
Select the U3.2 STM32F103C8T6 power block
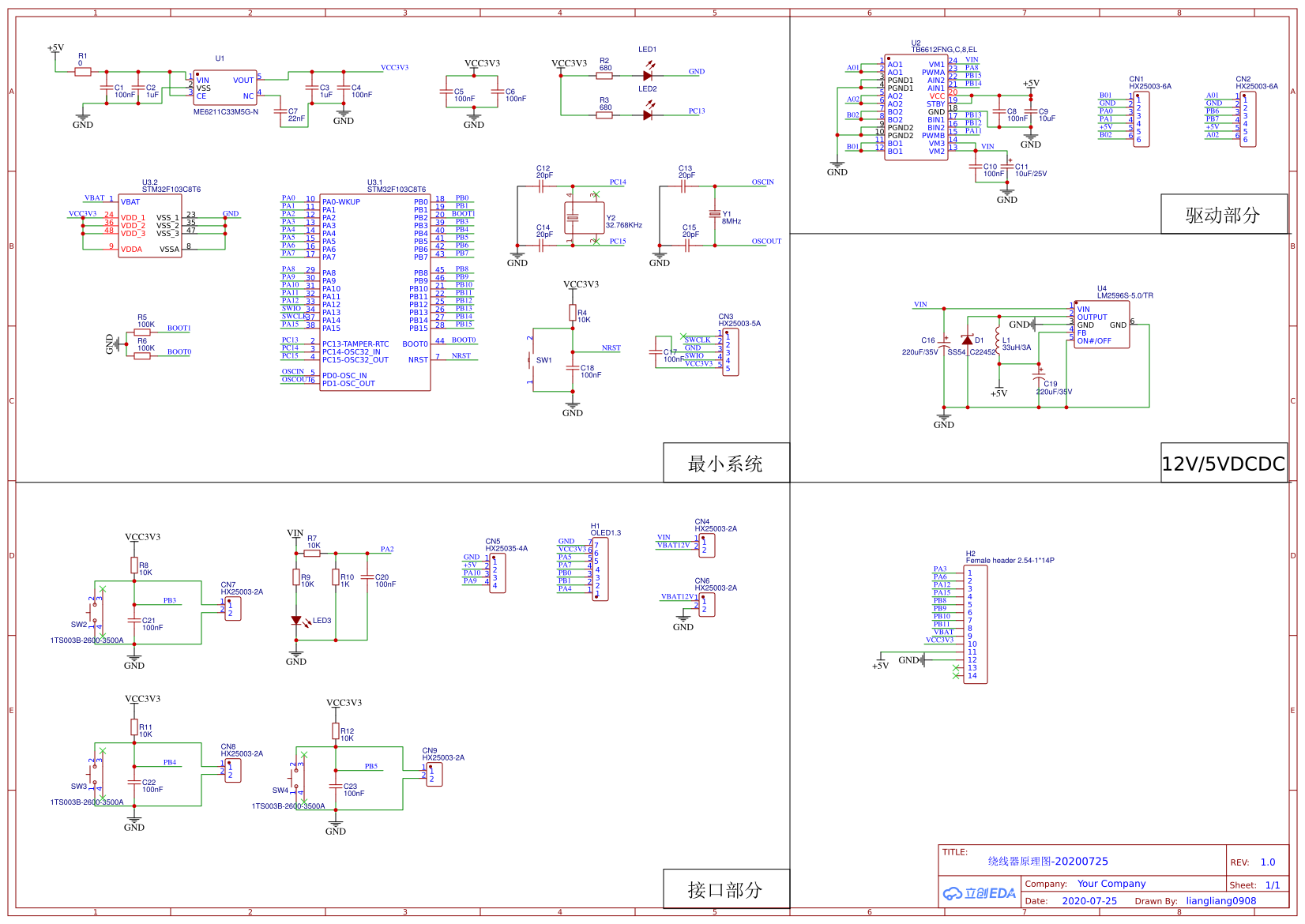click(150, 226)
